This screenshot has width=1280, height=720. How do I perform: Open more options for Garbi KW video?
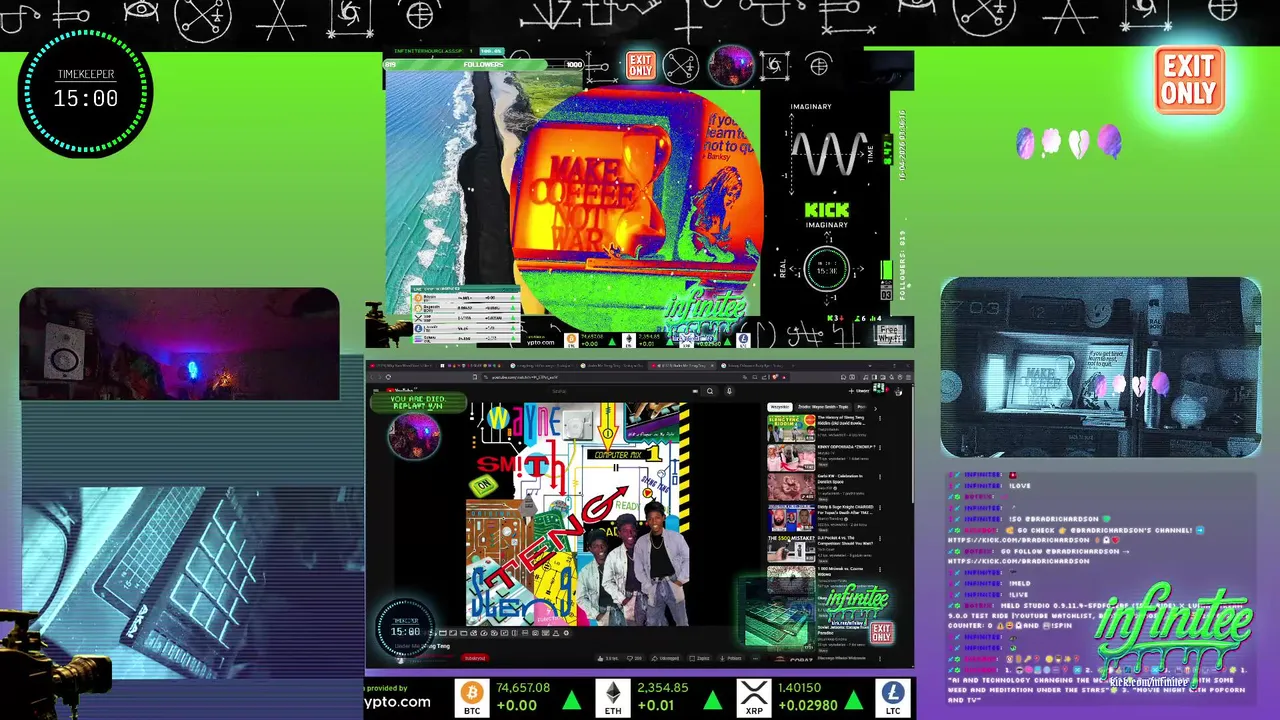pyautogui.click(x=880, y=477)
